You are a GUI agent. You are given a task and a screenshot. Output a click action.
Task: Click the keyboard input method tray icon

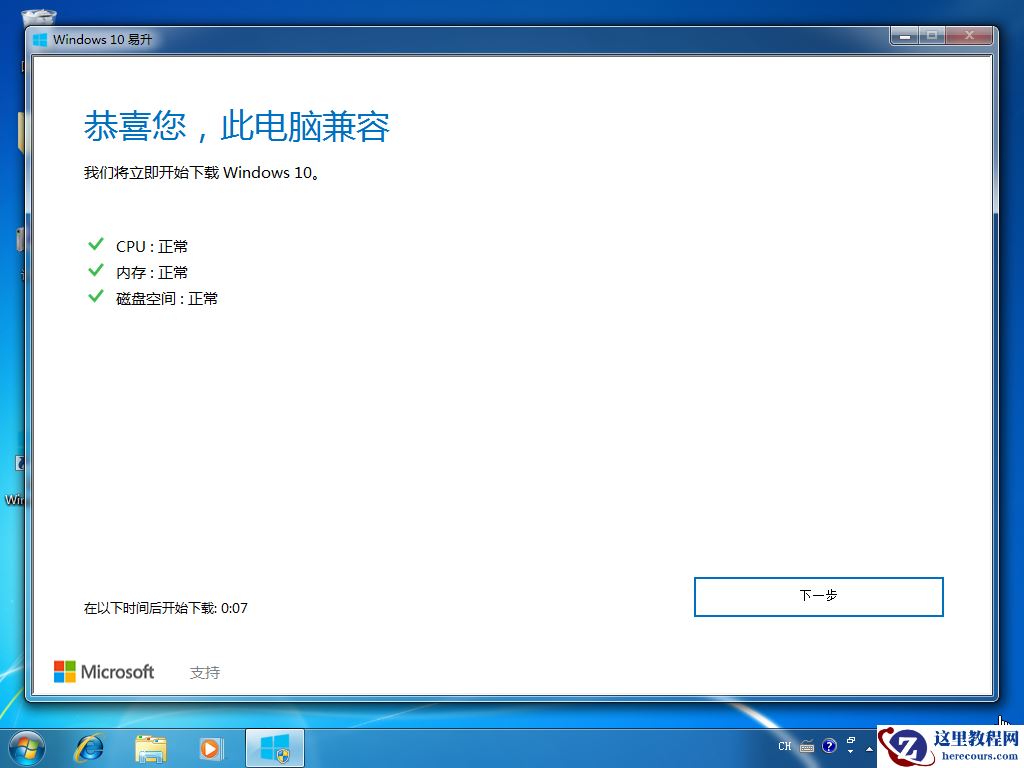click(806, 746)
